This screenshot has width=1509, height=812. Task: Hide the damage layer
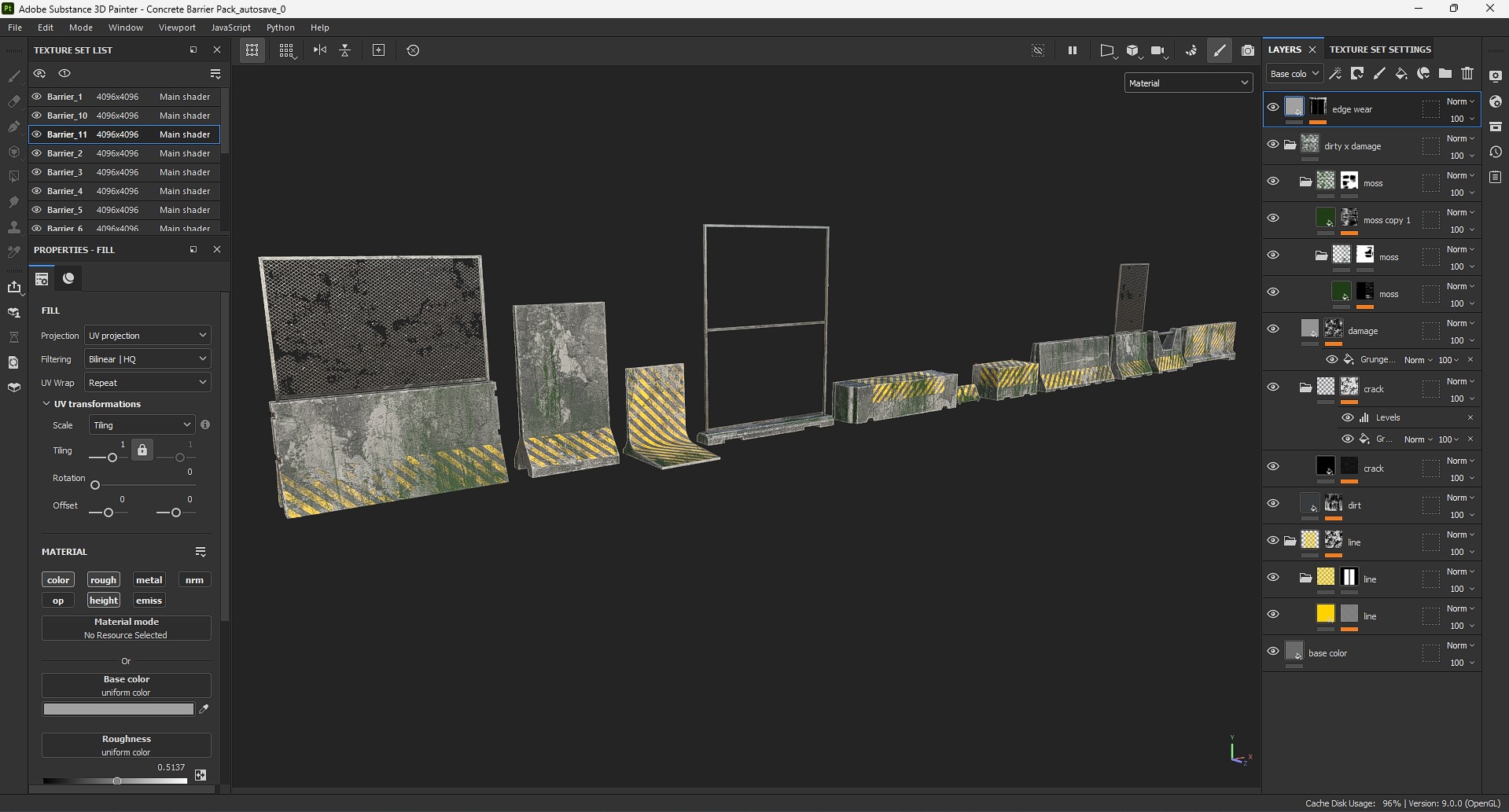pos(1272,329)
